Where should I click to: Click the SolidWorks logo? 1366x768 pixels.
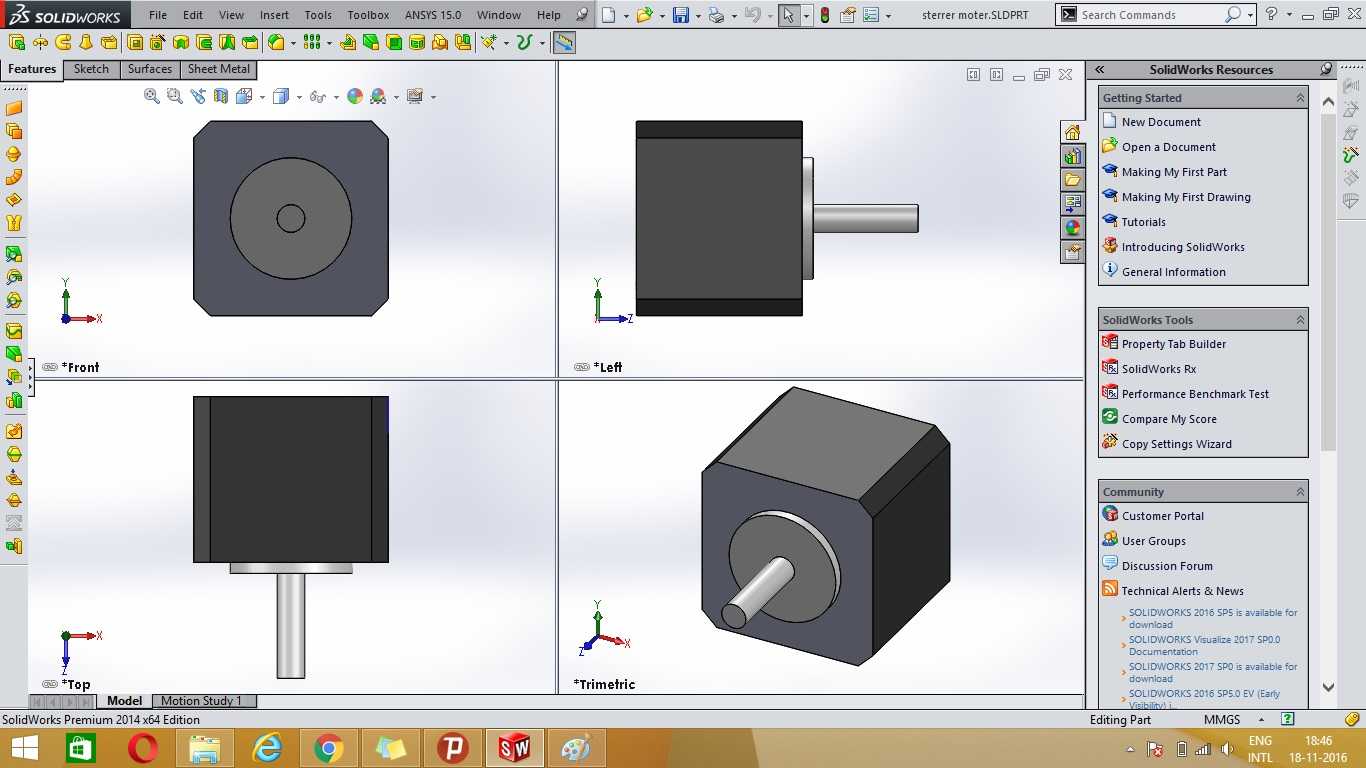[x=64, y=15]
